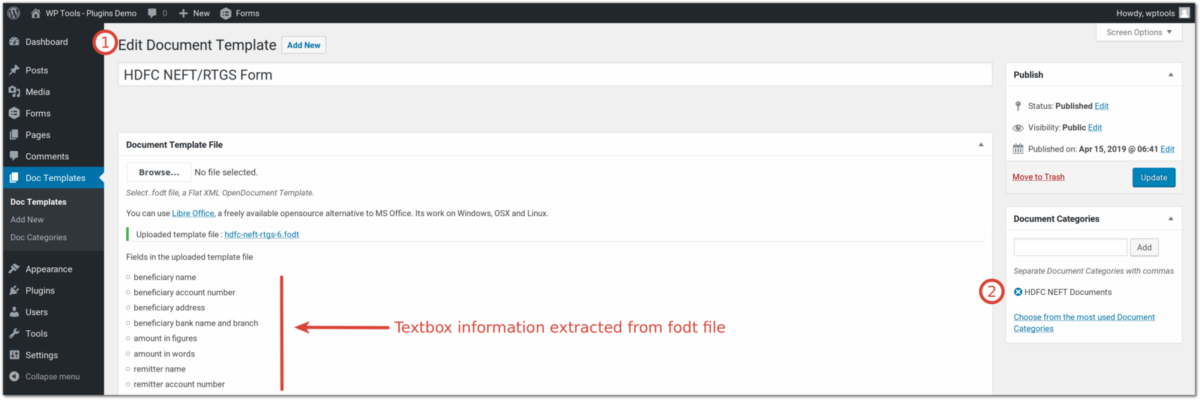Open the Dashboard sidebar item
This screenshot has width=1200, height=400.
[x=50, y=42]
